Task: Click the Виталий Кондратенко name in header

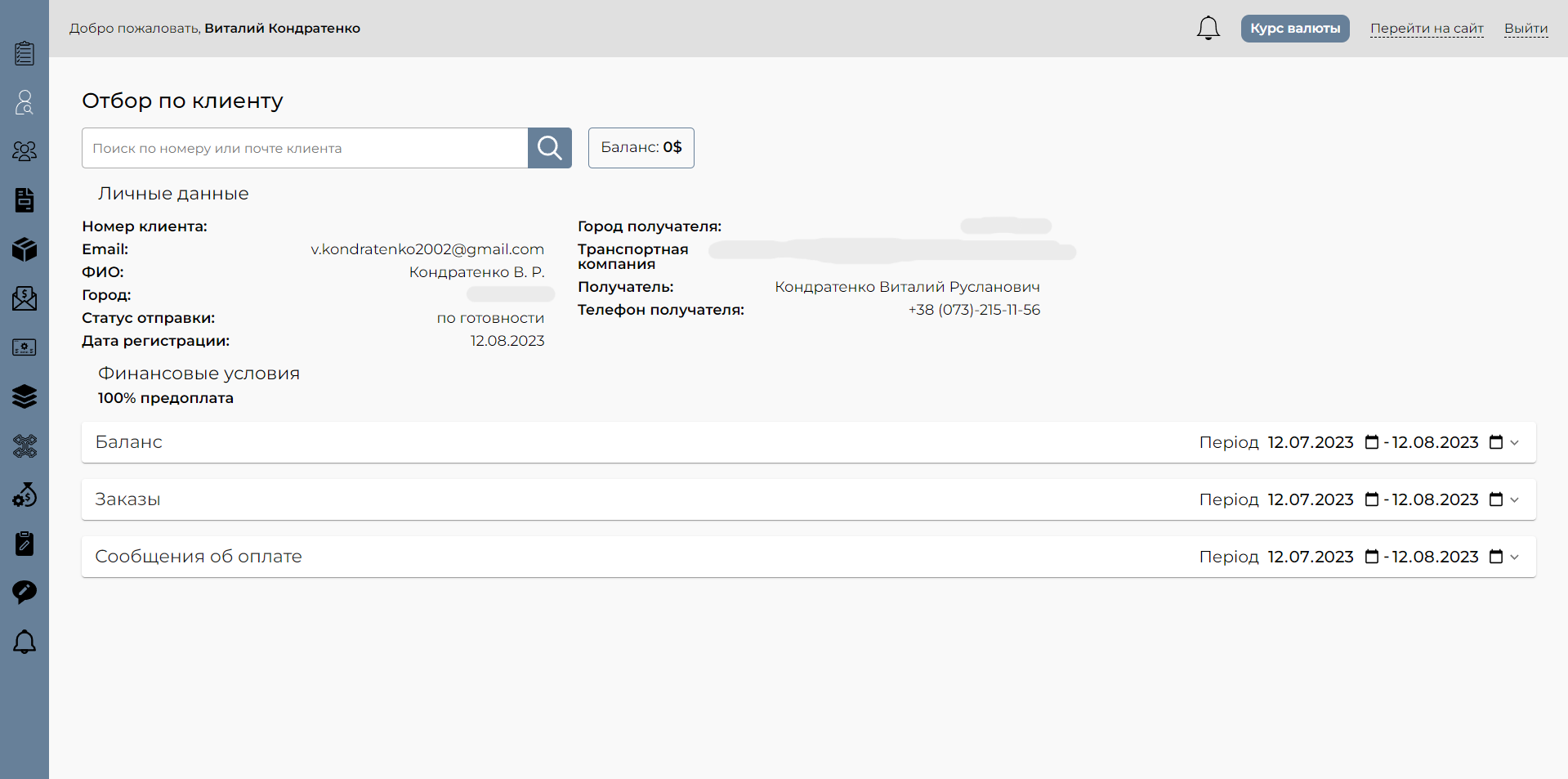Action: tap(282, 29)
